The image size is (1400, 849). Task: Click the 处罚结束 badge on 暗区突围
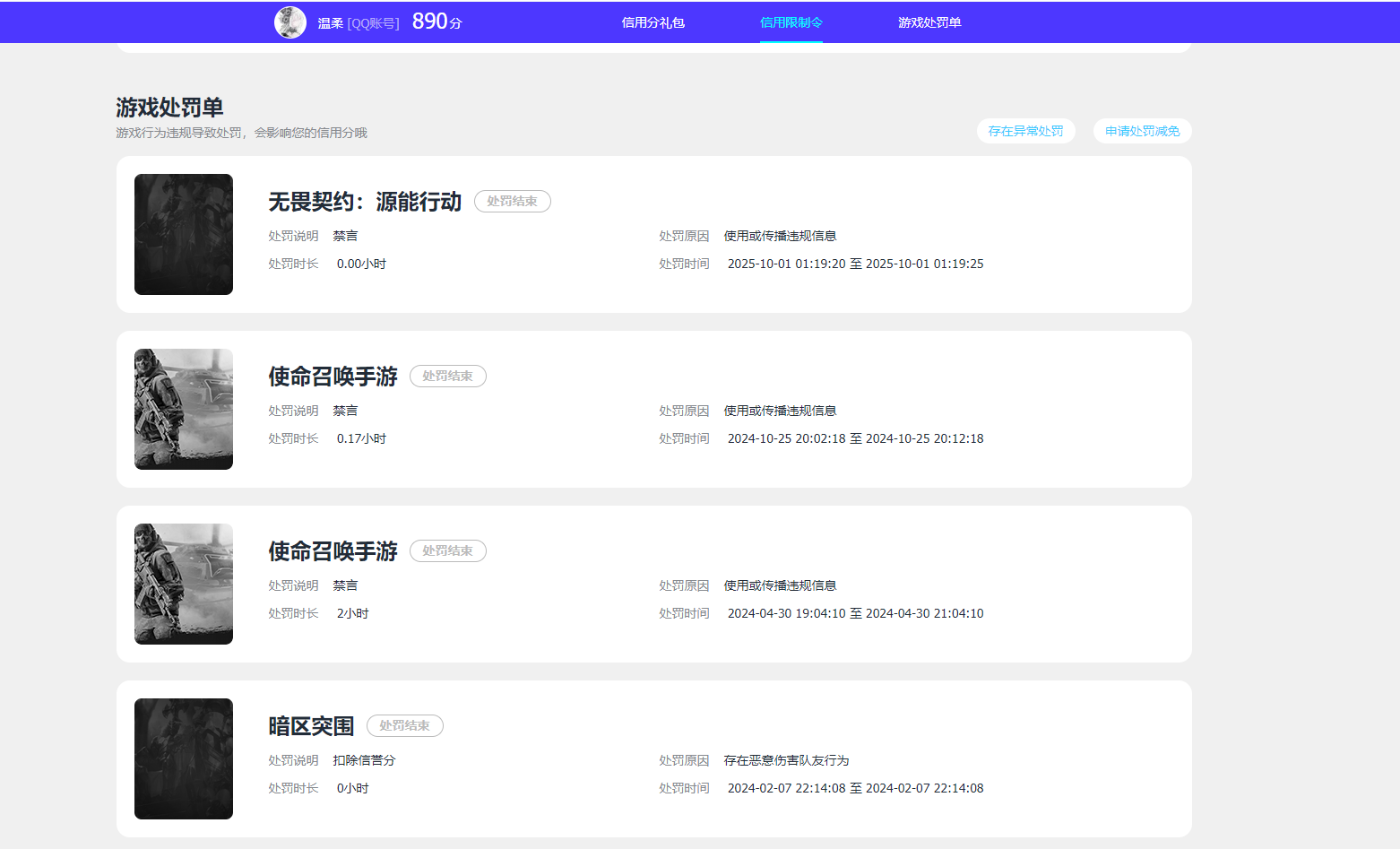click(x=404, y=725)
